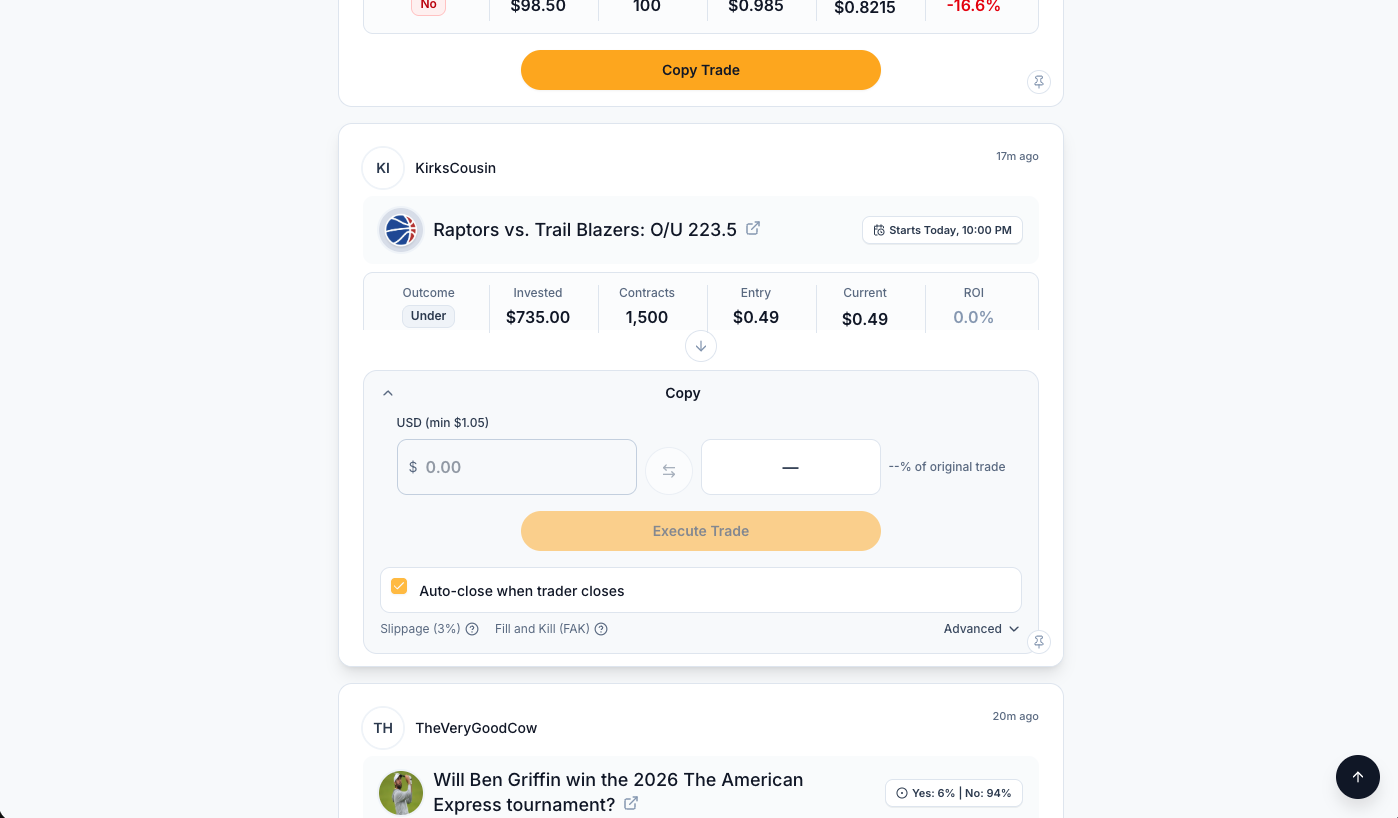Open TheVeryGoodCow's golfer avatar
The image size is (1398, 818).
pyautogui.click(x=401, y=792)
